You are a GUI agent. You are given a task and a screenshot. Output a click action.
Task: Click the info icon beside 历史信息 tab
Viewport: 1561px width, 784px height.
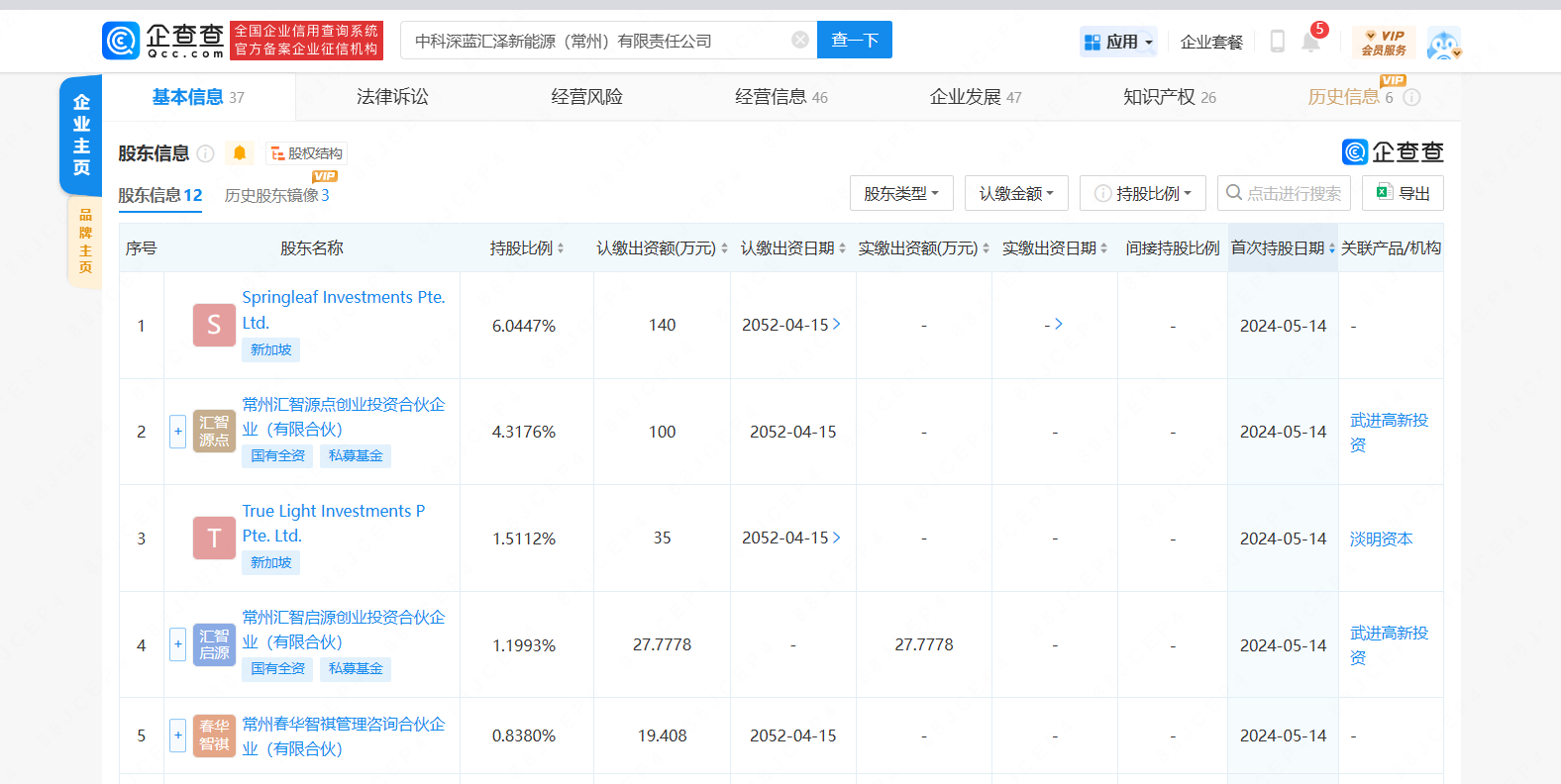(1412, 97)
